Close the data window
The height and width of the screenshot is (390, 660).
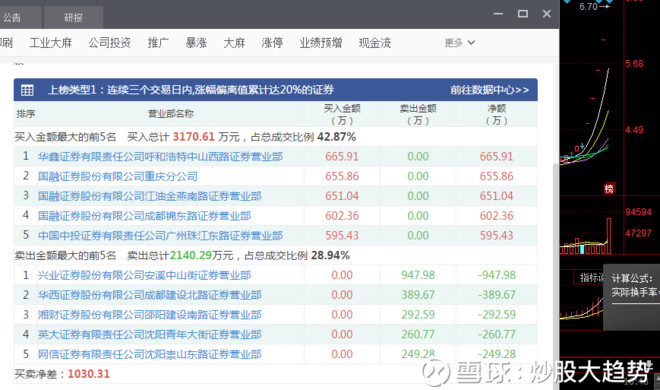pos(547,14)
